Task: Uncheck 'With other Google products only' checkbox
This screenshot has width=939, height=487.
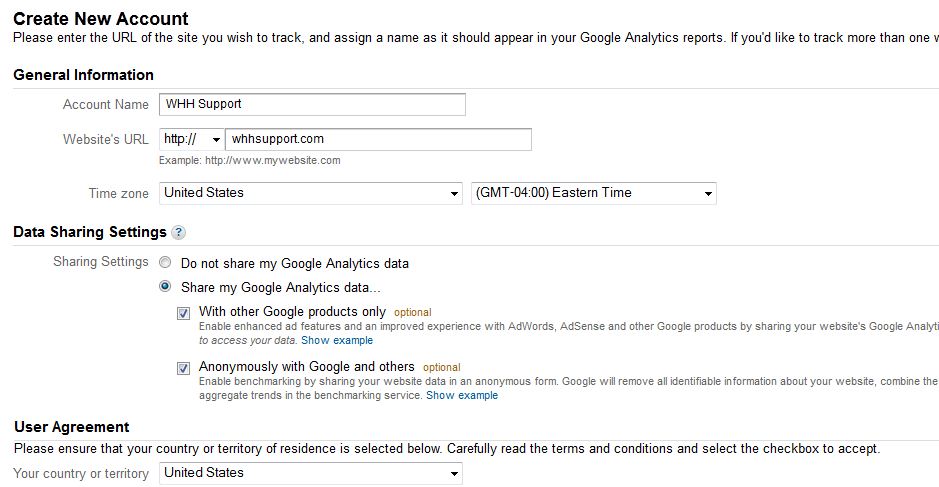Action: click(x=183, y=313)
